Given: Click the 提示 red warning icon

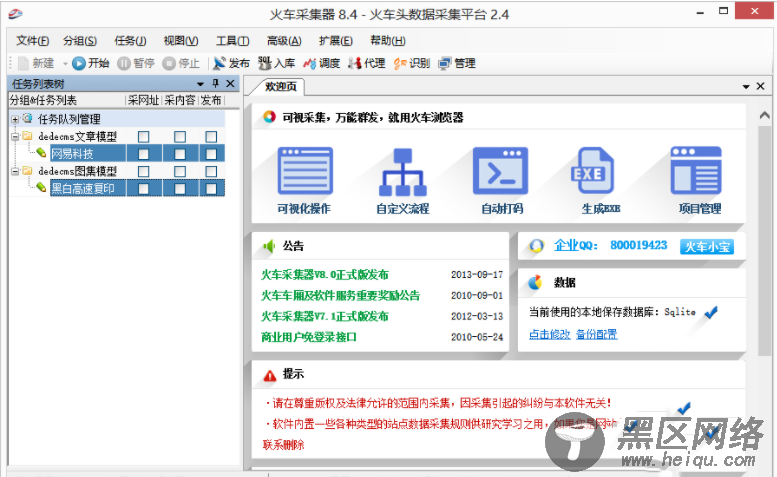Looking at the screenshot, I should point(270,375).
